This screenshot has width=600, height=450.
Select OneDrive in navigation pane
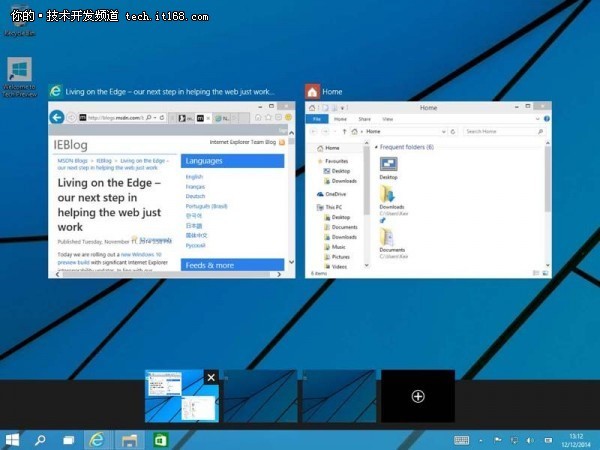click(x=335, y=194)
